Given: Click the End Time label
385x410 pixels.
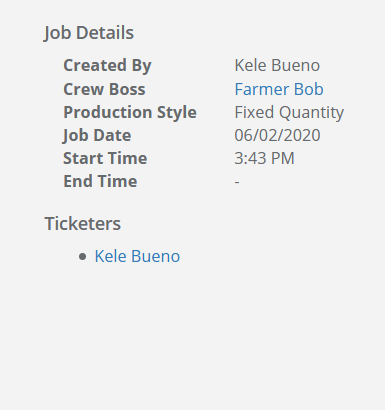Looking at the screenshot, I should (x=100, y=181).
